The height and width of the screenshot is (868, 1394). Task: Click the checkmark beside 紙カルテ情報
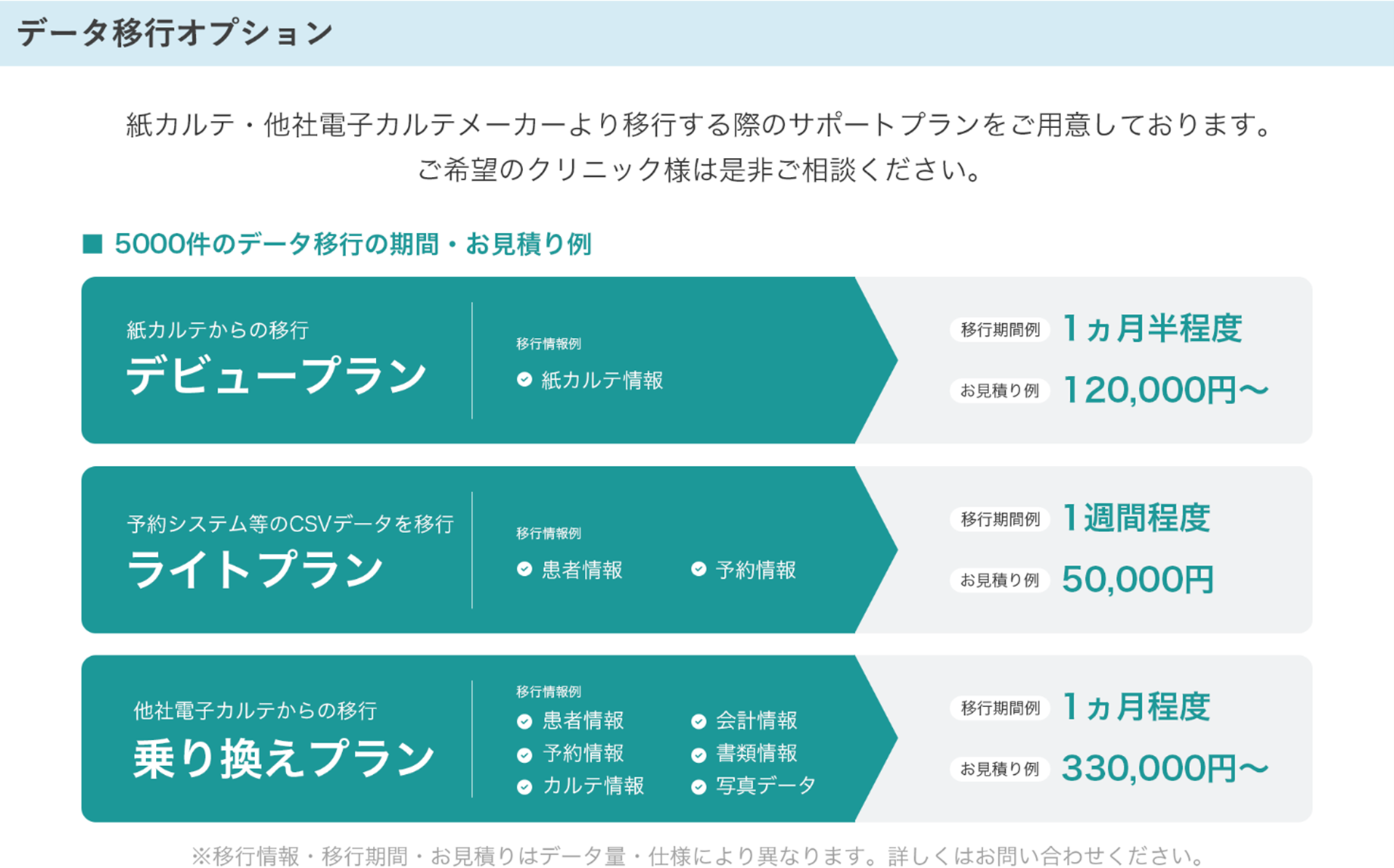[x=524, y=379]
